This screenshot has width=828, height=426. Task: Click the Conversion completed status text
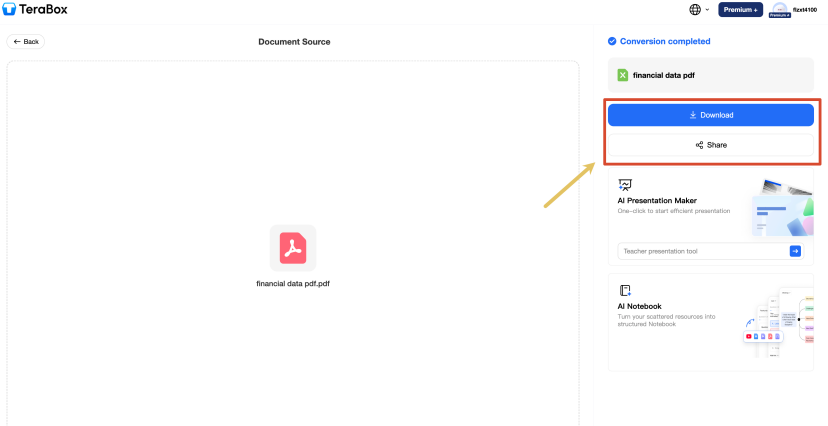point(665,41)
